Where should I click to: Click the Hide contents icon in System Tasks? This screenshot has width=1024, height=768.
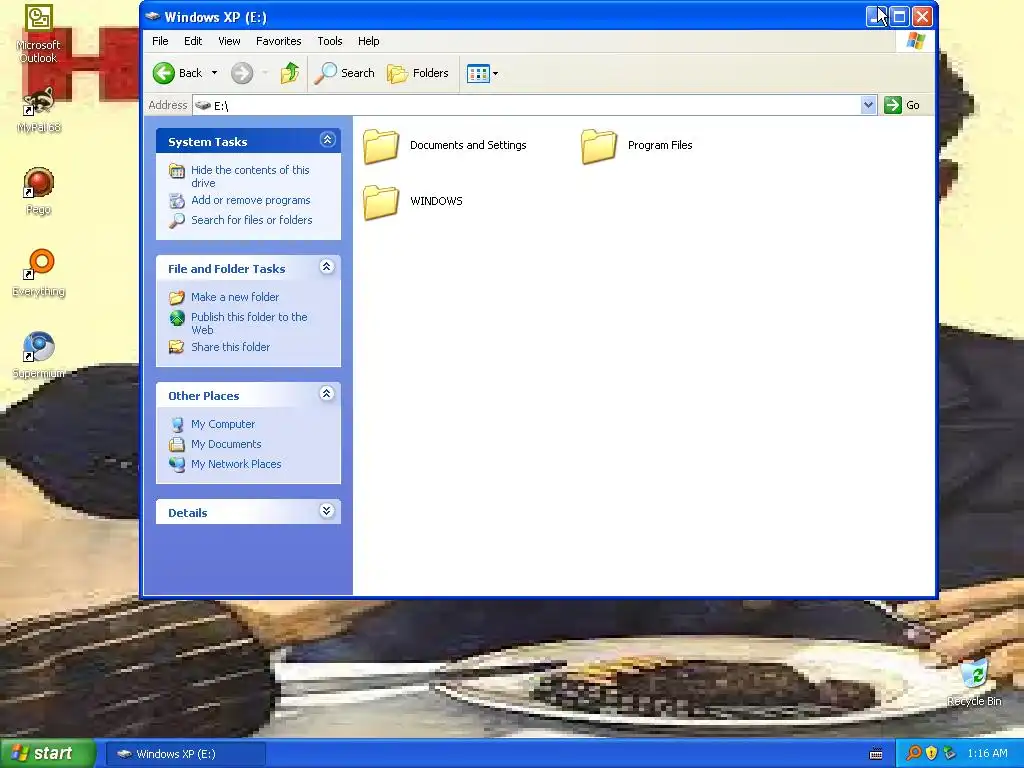pyautogui.click(x=177, y=171)
